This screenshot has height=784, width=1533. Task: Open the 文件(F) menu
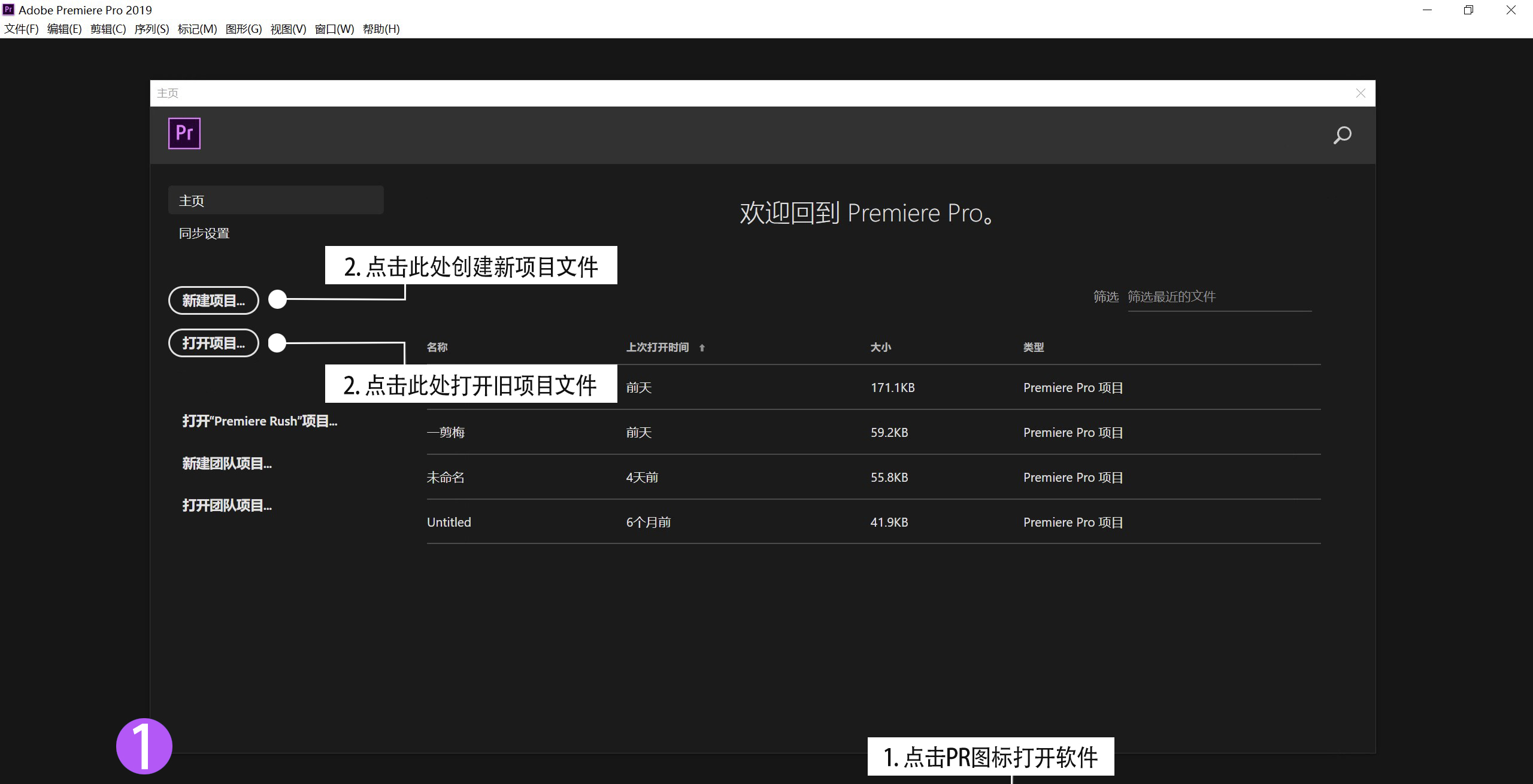pyautogui.click(x=22, y=29)
